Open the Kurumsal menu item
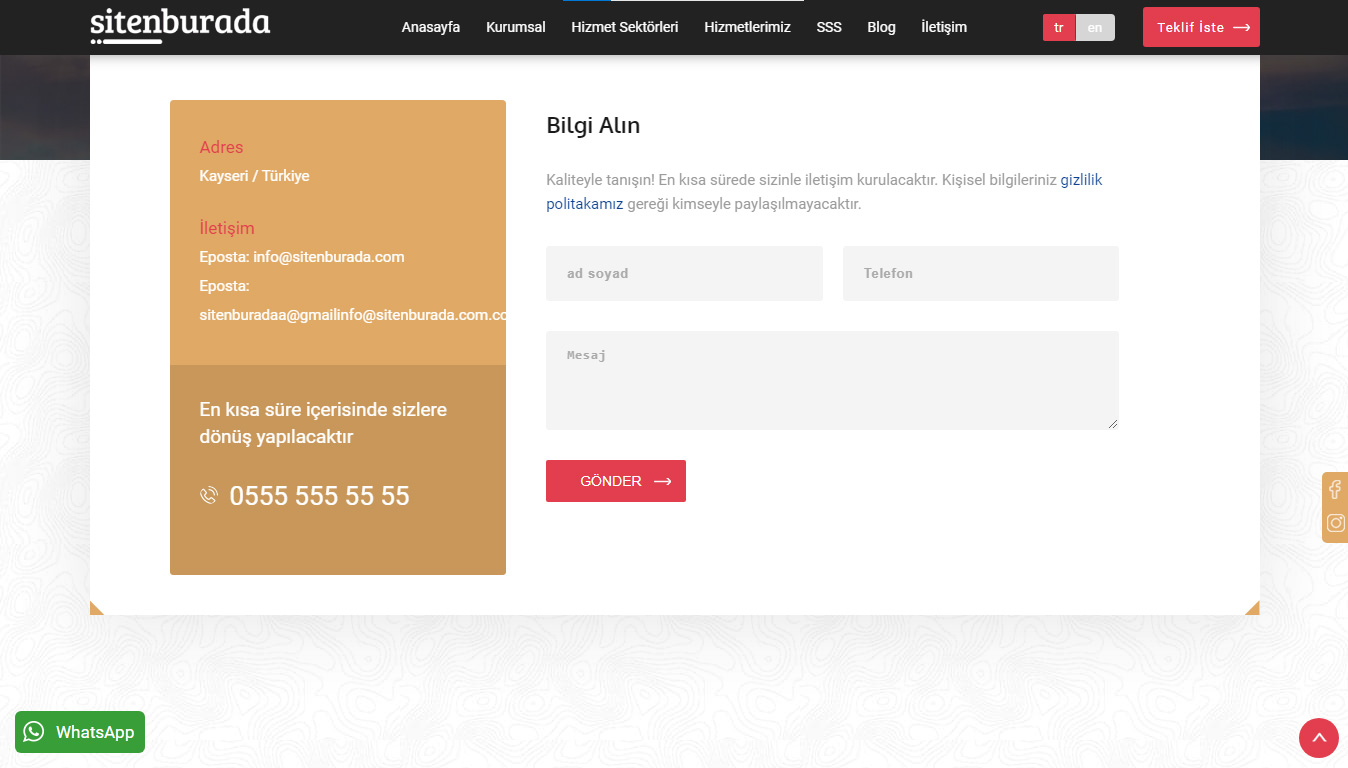The image size is (1348, 768). 516,27
